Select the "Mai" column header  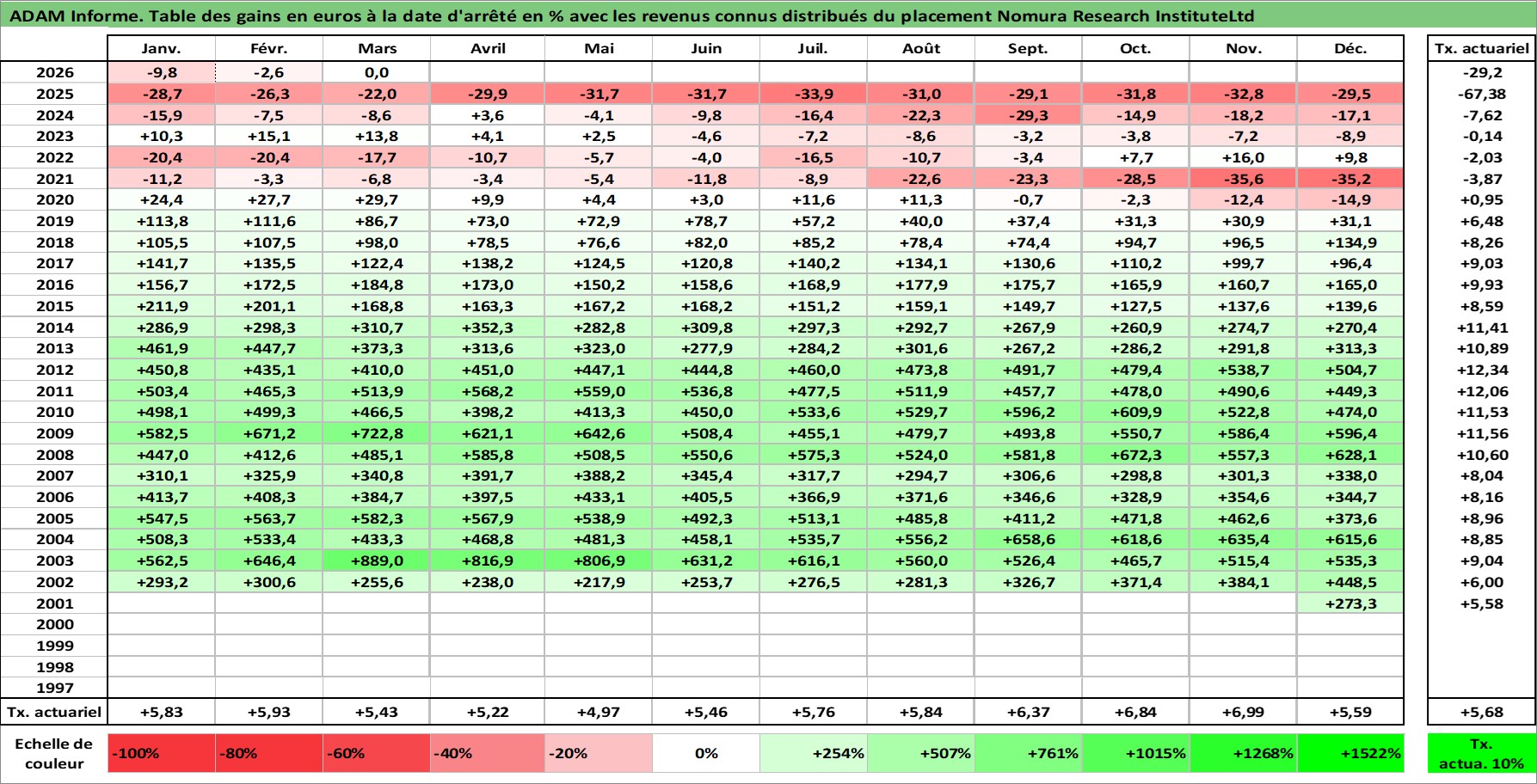click(x=599, y=48)
